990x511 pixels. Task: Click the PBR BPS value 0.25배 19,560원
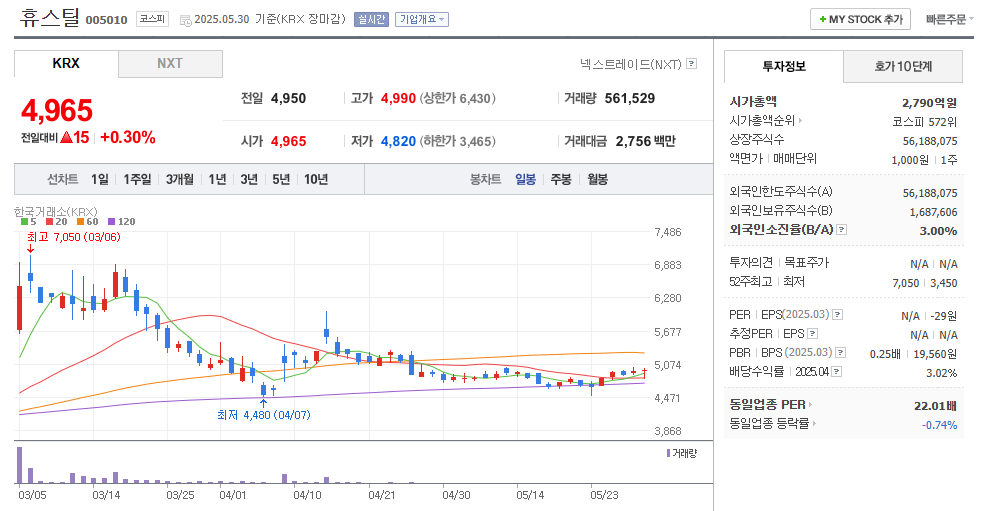pyautogui.click(x=914, y=354)
